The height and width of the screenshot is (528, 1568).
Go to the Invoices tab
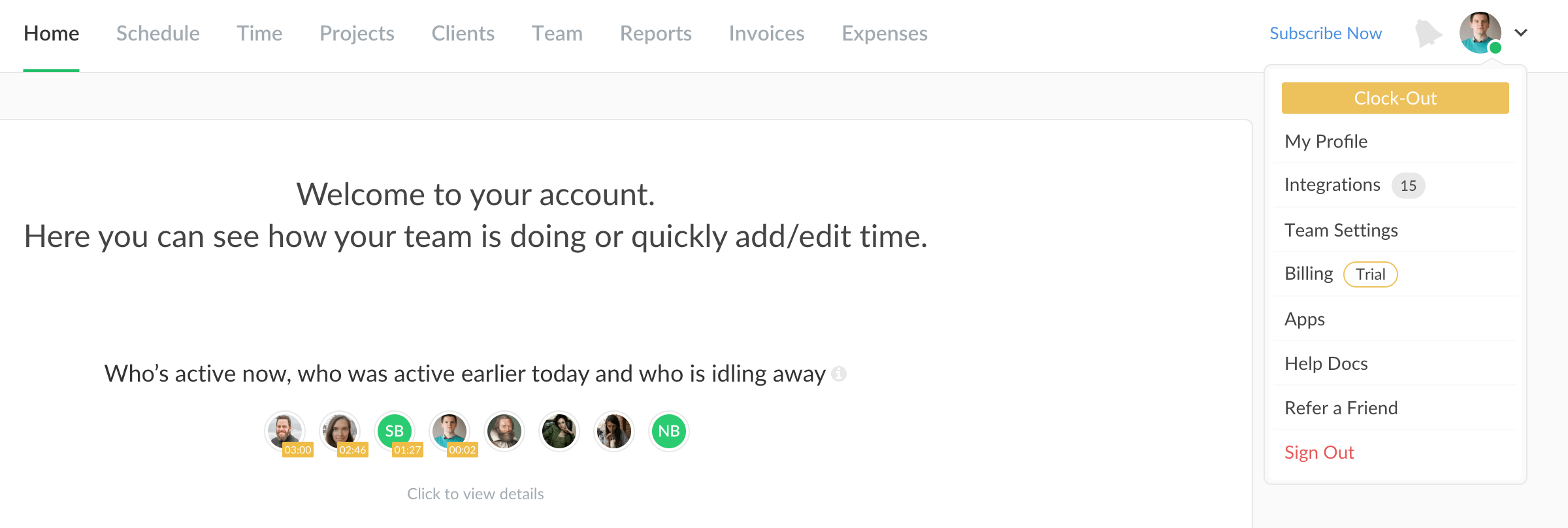tap(766, 33)
